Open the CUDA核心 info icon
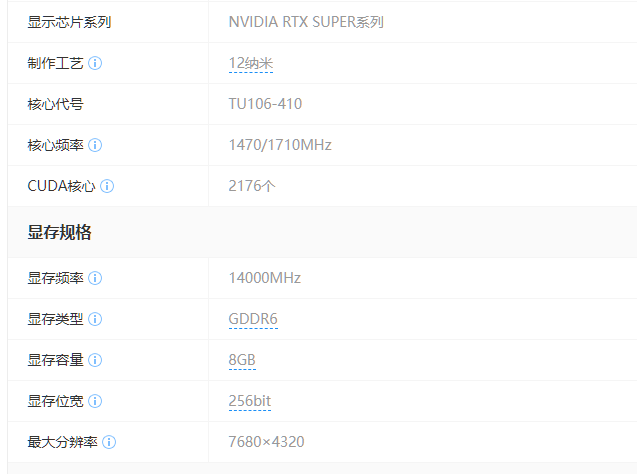Screen dimensions: 637x474 pos(107,186)
